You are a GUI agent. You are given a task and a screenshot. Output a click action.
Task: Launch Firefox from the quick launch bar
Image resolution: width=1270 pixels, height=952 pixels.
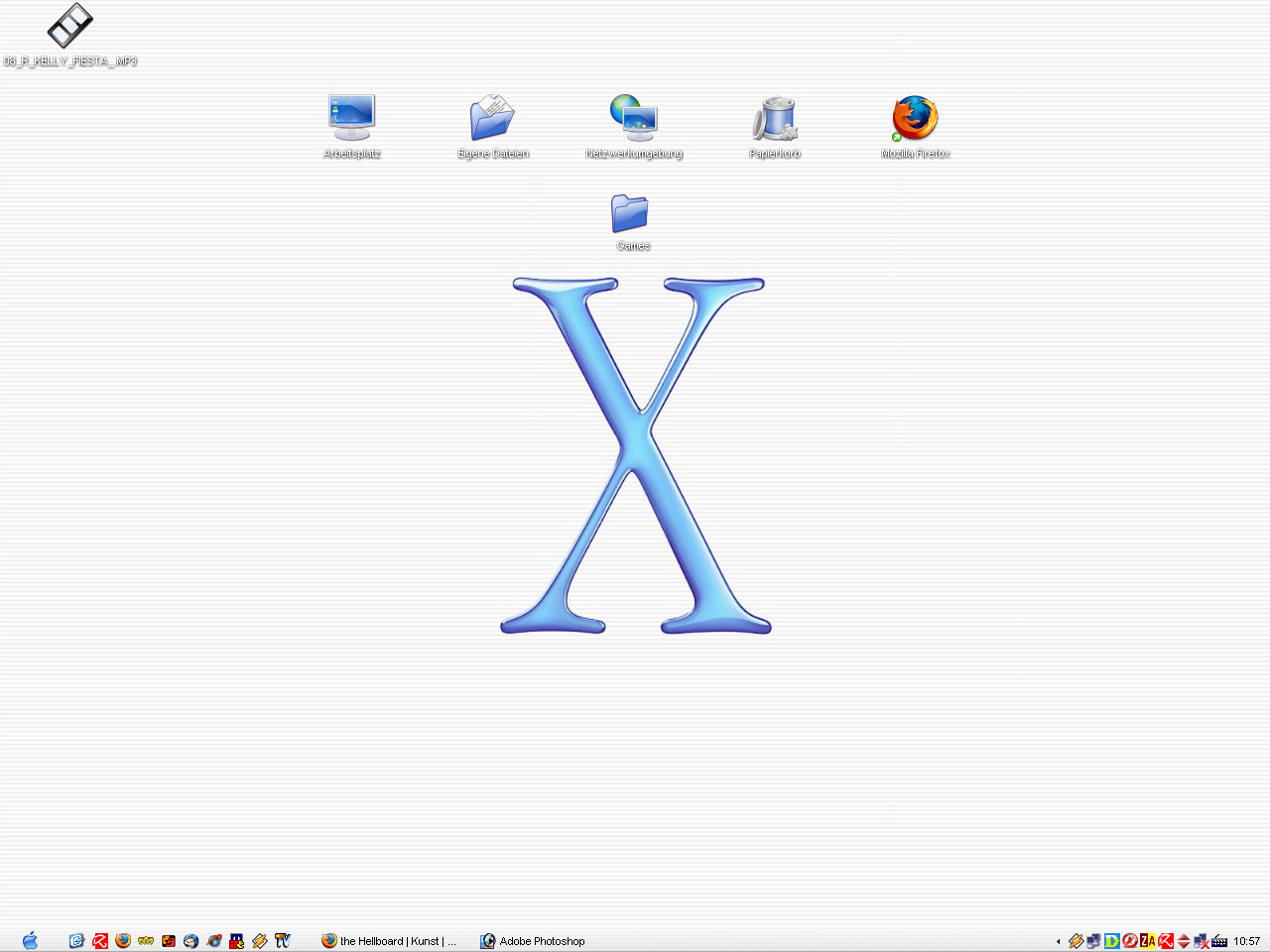pyautogui.click(x=123, y=940)
